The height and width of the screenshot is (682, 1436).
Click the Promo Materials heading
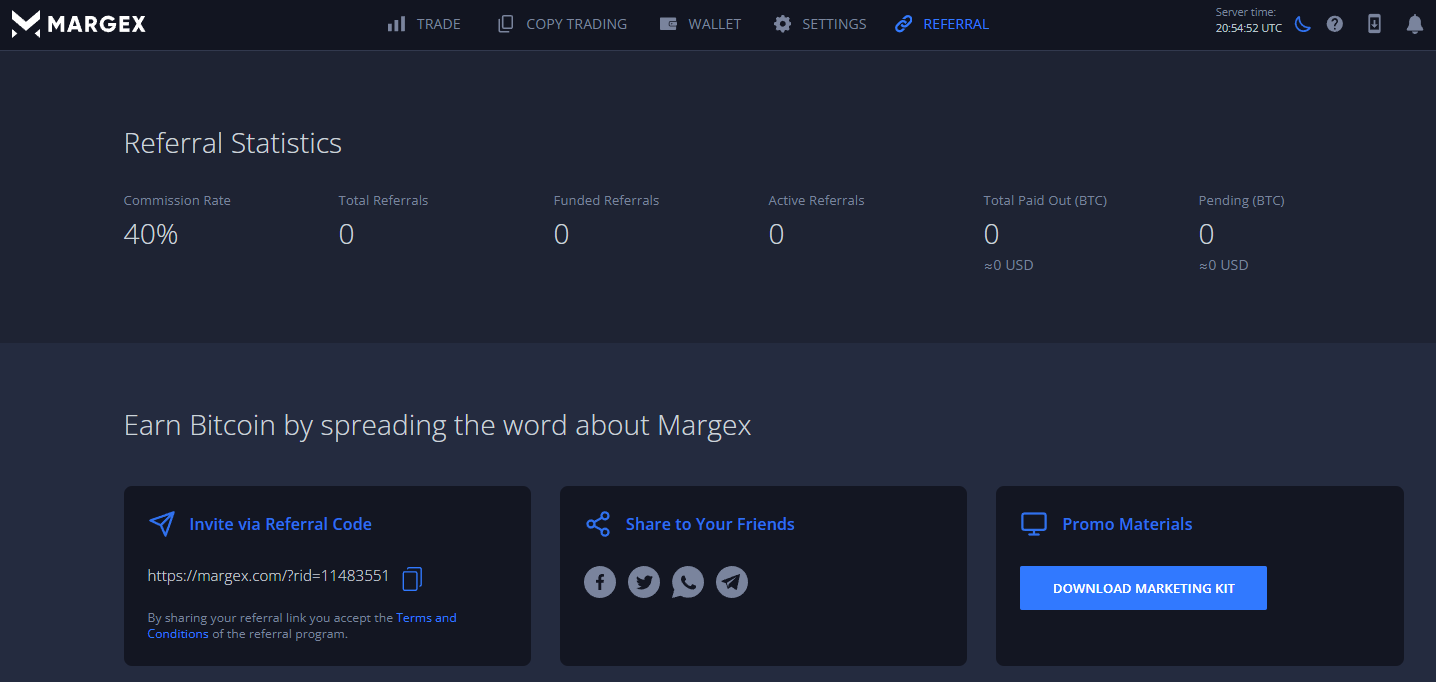coord(1127,524)
